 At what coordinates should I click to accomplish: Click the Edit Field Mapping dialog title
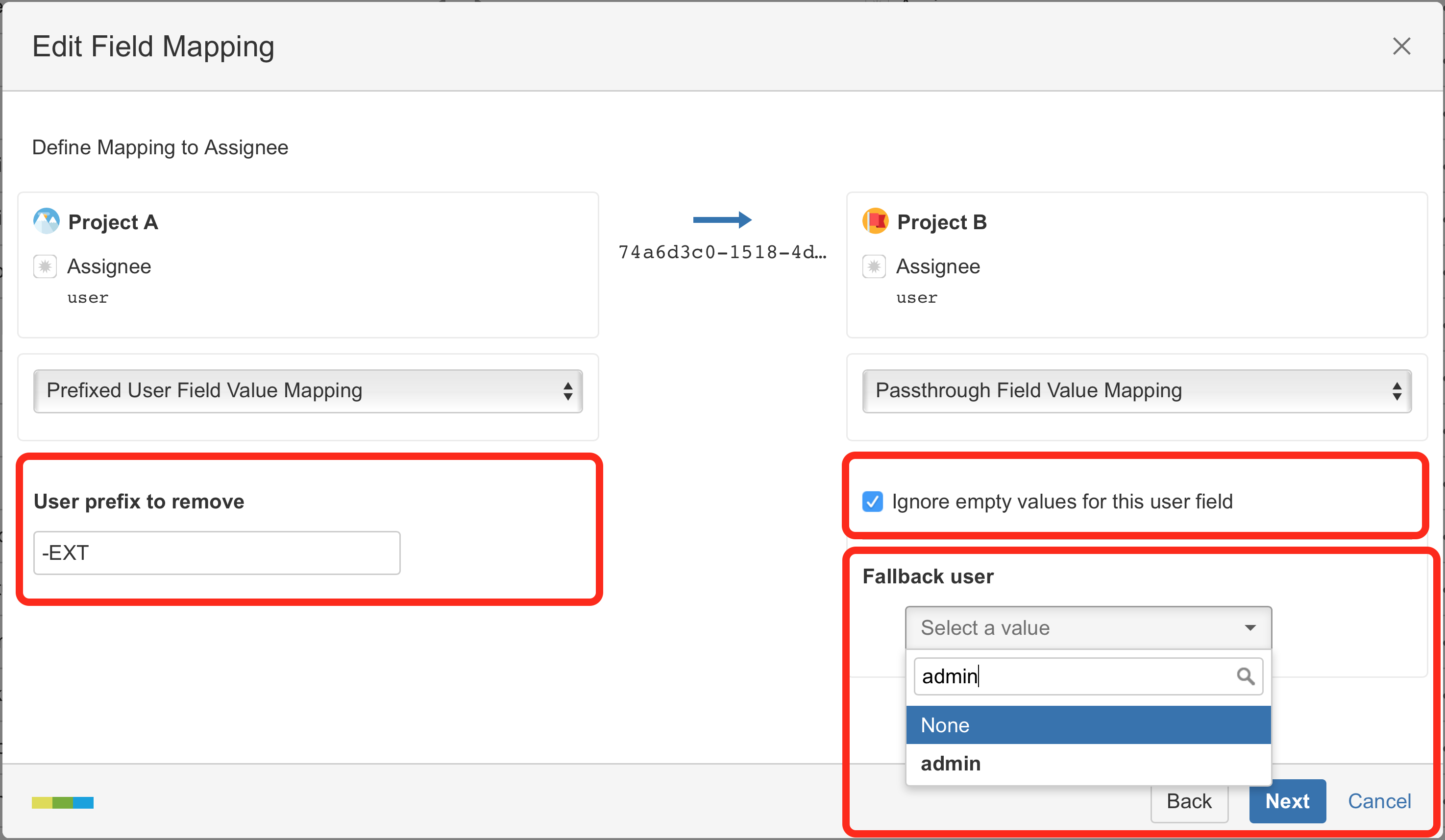pyautogui.click(x=153, y=47)
